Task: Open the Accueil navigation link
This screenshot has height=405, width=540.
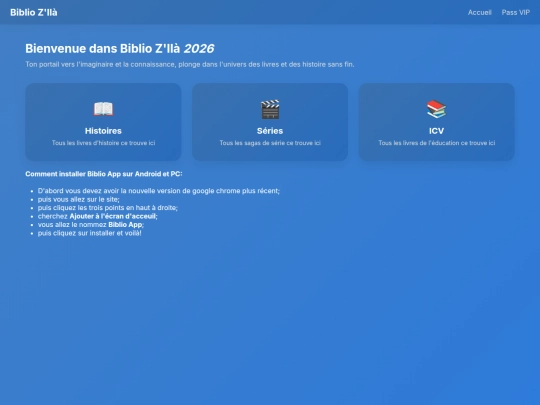Action: click(x=479, y=12)
